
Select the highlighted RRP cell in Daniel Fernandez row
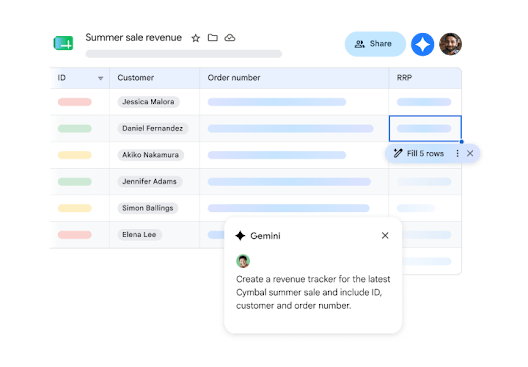click(x=425, y=129)
